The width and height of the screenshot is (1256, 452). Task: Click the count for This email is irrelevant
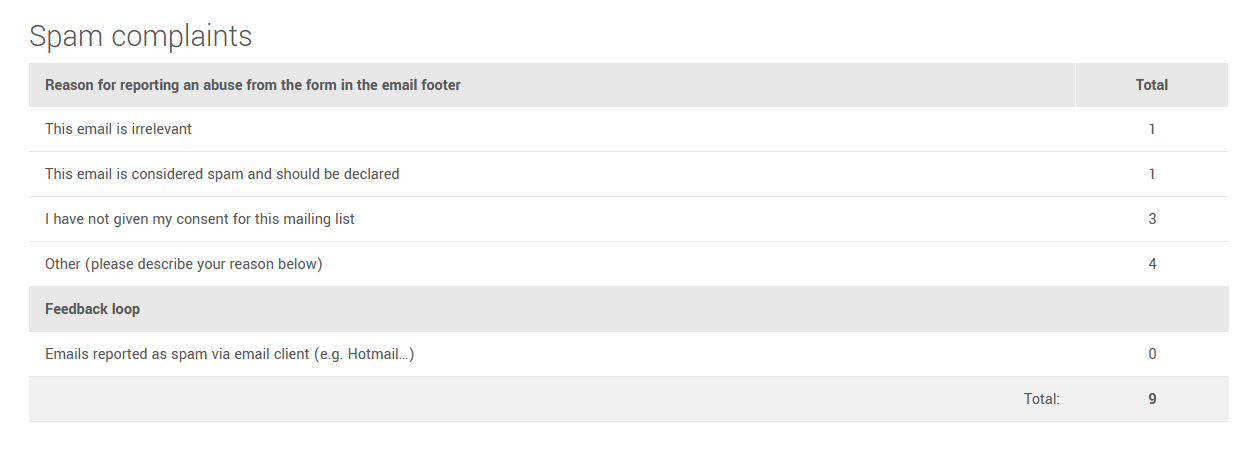point(1152,129)
